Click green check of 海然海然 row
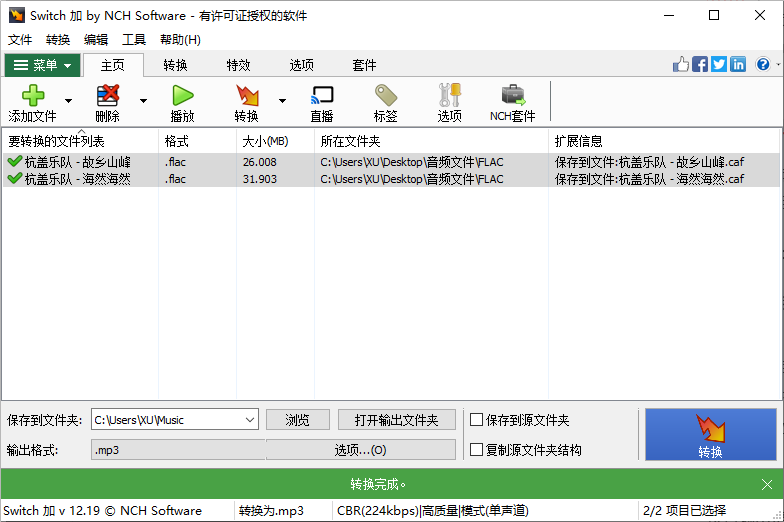784x522 pixels. tap(15, 178)
